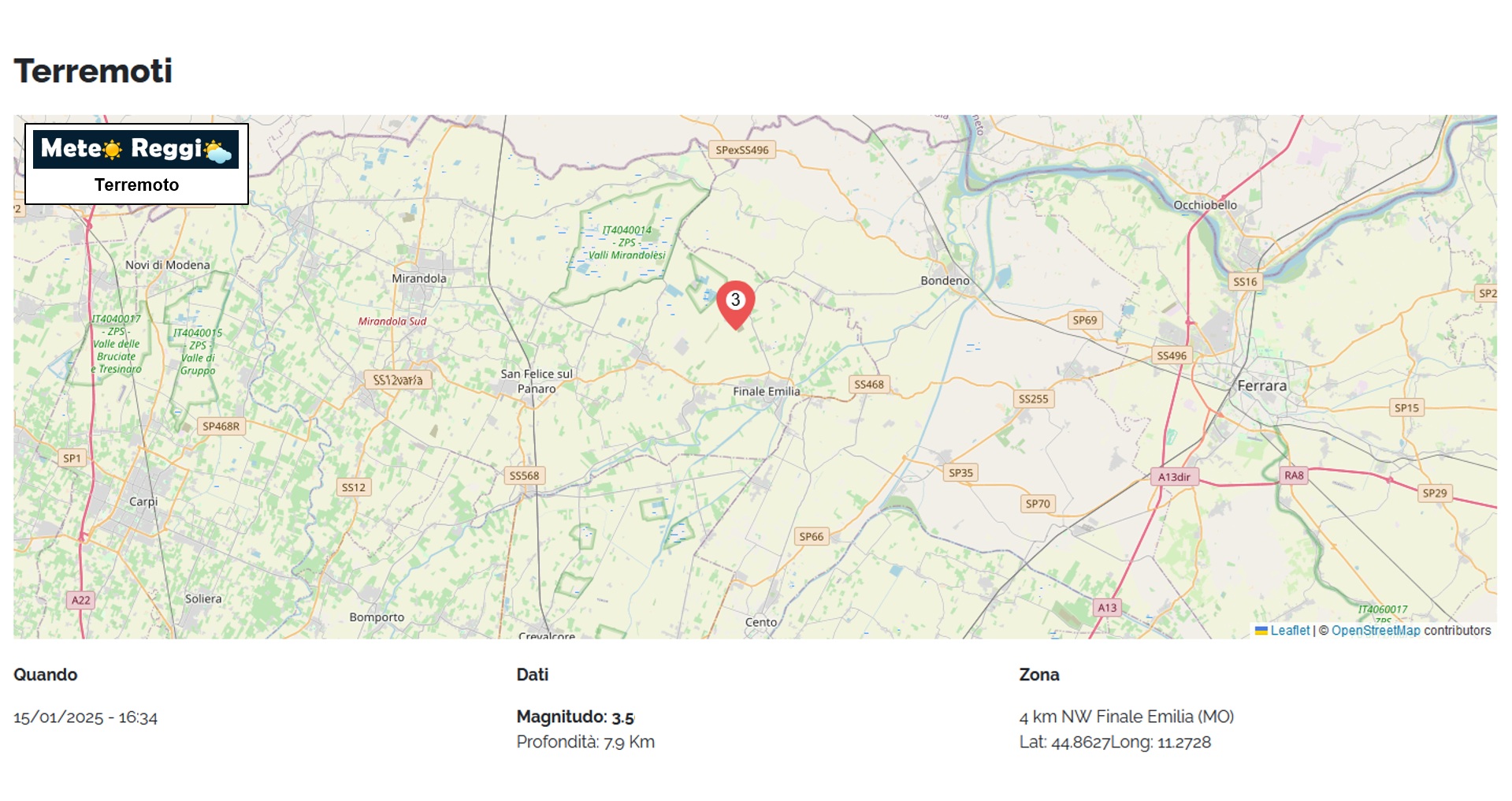1512x801 pixels.
Task: Open the OpenStreetMap contributors link
Action: [1376, 631]
